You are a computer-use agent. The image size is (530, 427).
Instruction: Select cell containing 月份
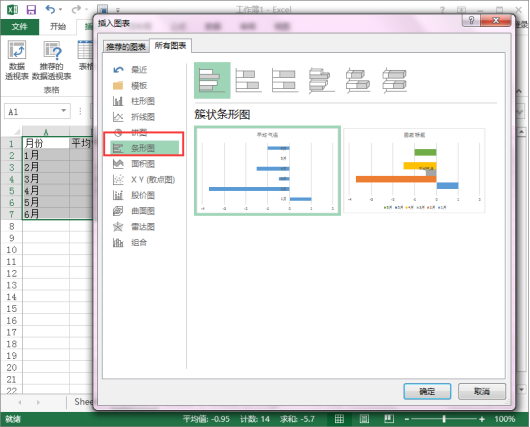coord(46,143)
